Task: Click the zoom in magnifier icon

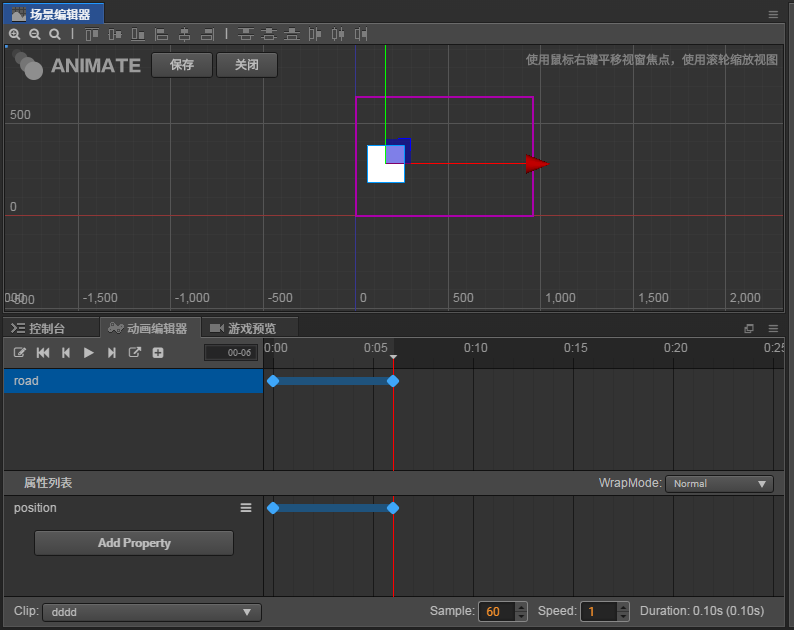Action: (x=15, y=34)
